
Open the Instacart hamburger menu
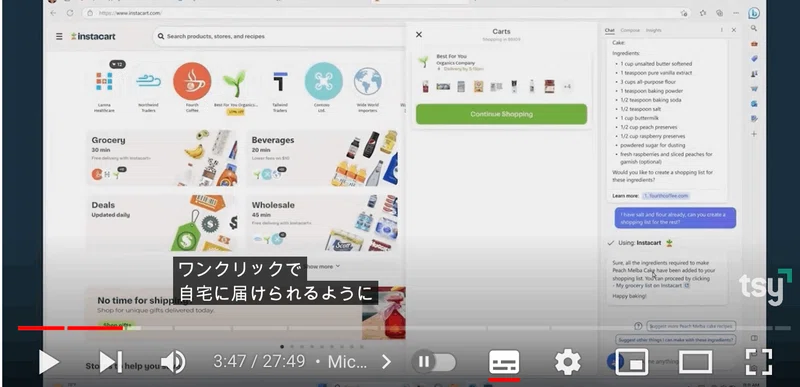pos(59,36)
